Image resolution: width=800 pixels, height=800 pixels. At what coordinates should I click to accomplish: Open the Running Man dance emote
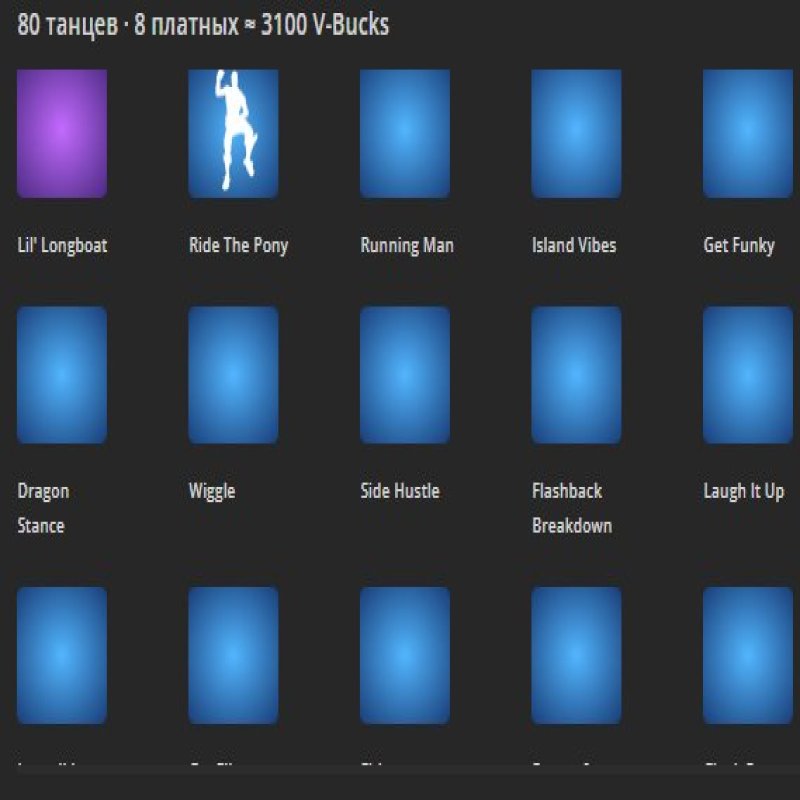405,132
